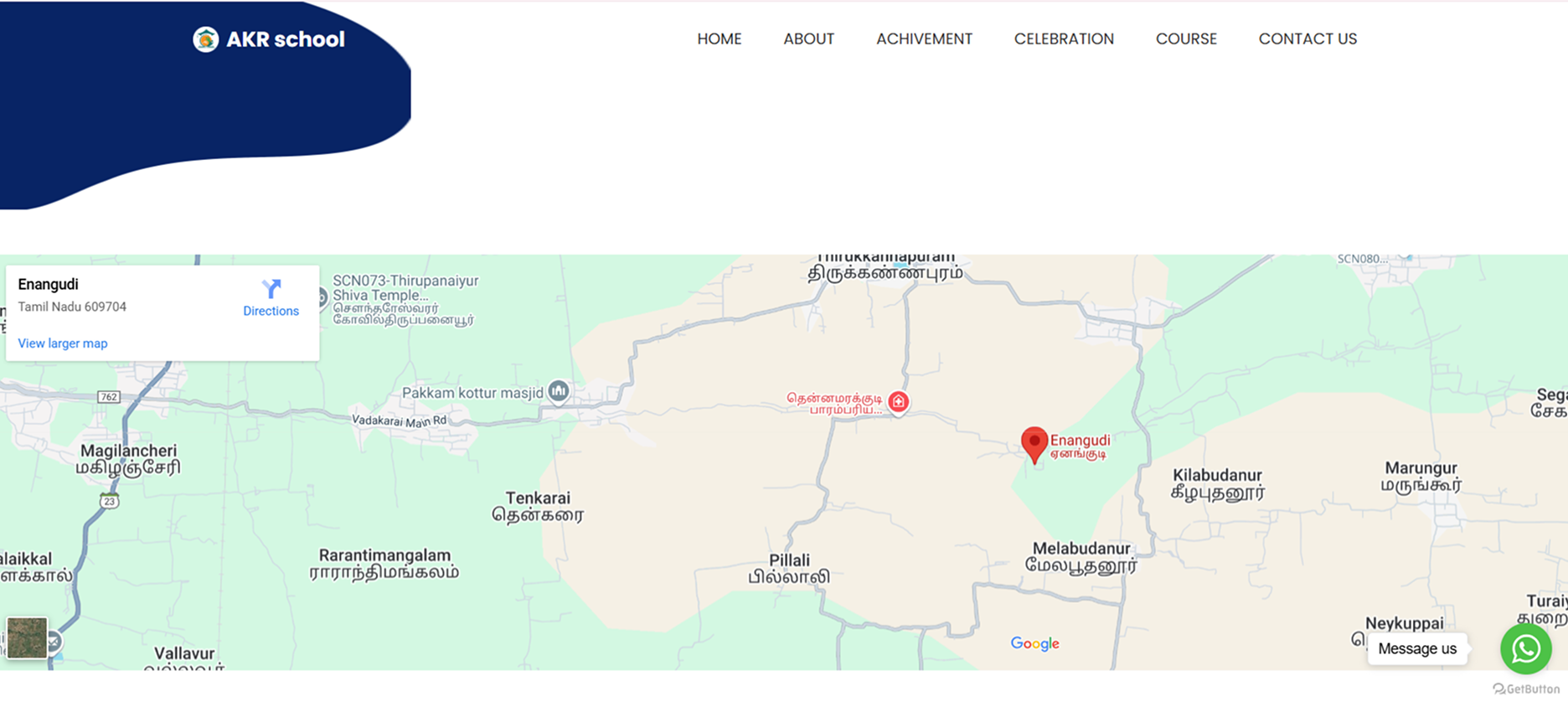Click the blue Directions arrow icon

pos(271,290)
